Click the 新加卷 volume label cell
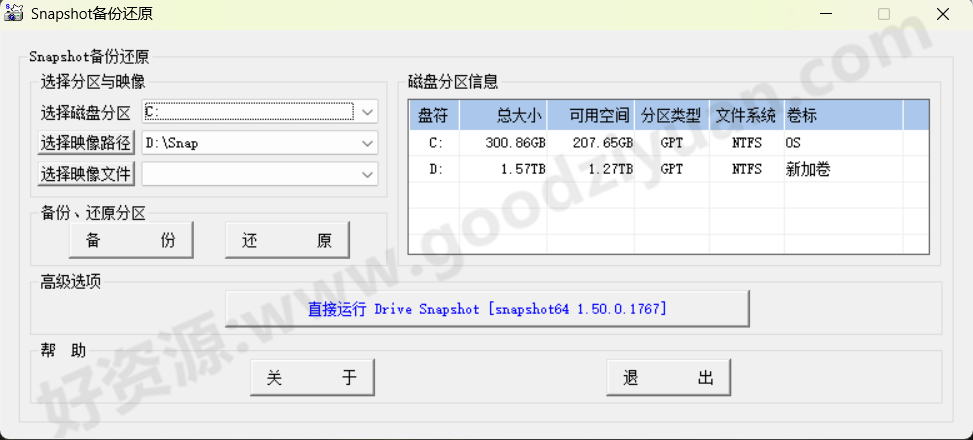The width and height of the screenshot is (973, 440). pyautogui.click(x=844, y=169)
